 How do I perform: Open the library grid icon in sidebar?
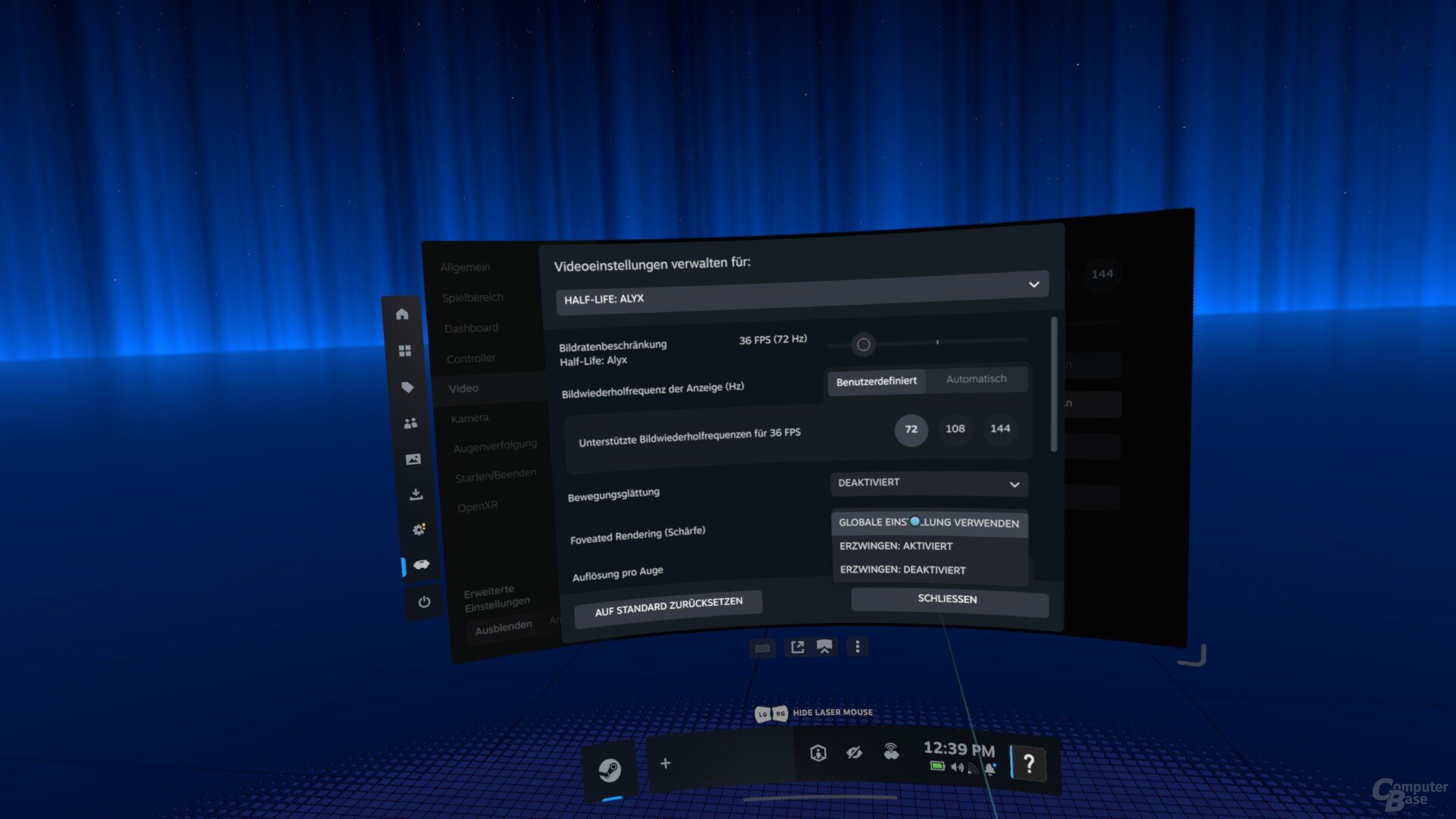pyautogui.click(x=405, y=350)
